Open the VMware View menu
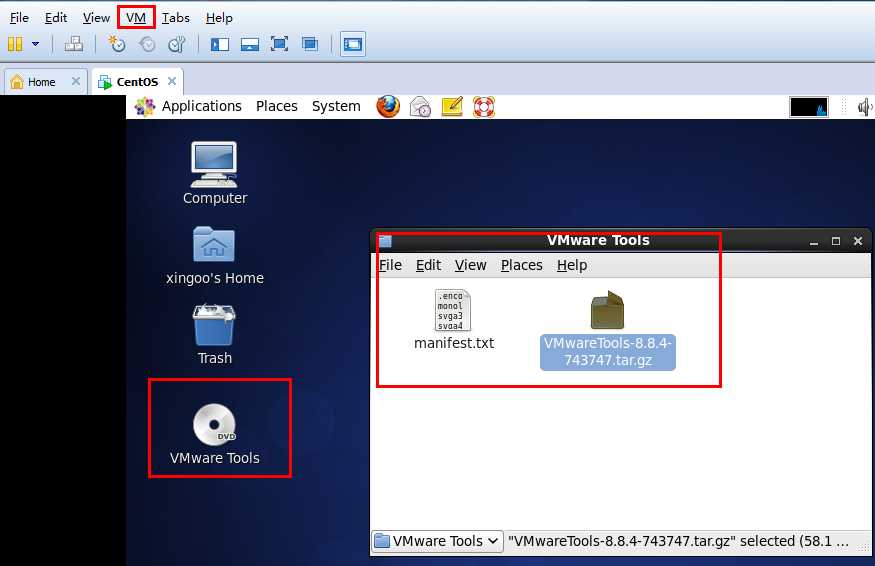This screenshot has height=566, width=875. [96, 18]
